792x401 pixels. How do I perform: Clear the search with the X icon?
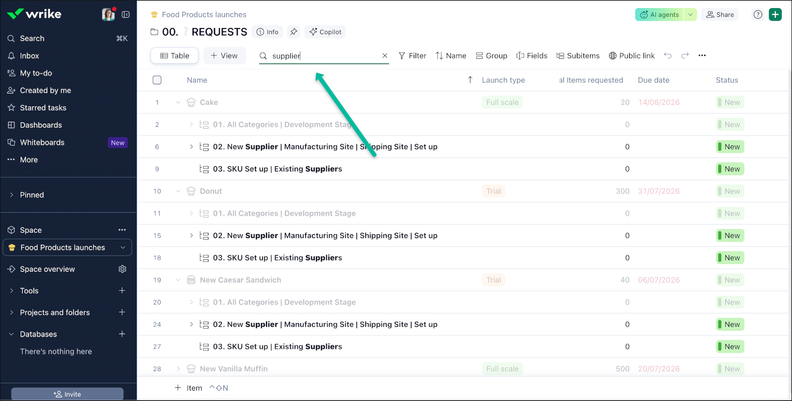pyautogui.click(x=384, y=56)
